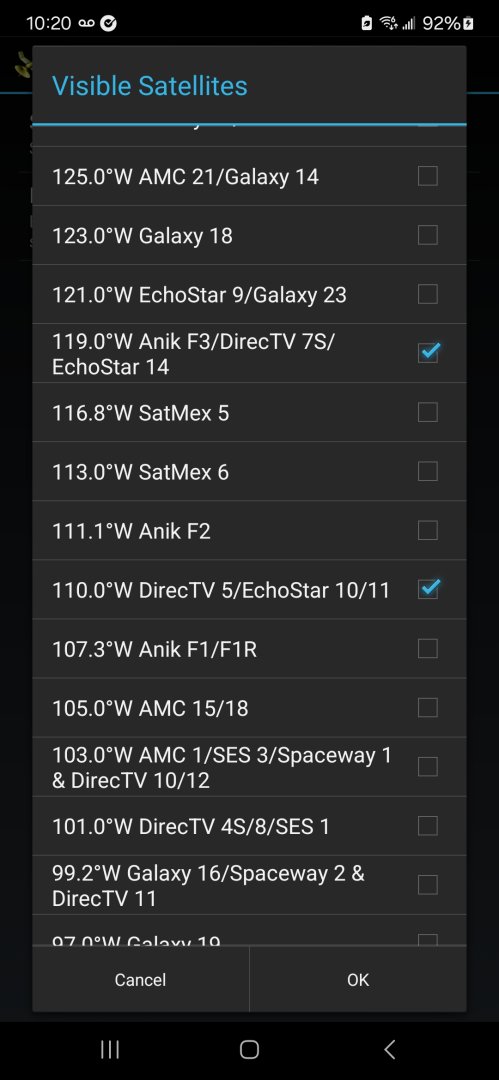Image resolution: width=499 pixels, height=1080 pixels.
Task: Uncheck the 119.0°W Anik F3 checkbox
Action: point(428,353)
